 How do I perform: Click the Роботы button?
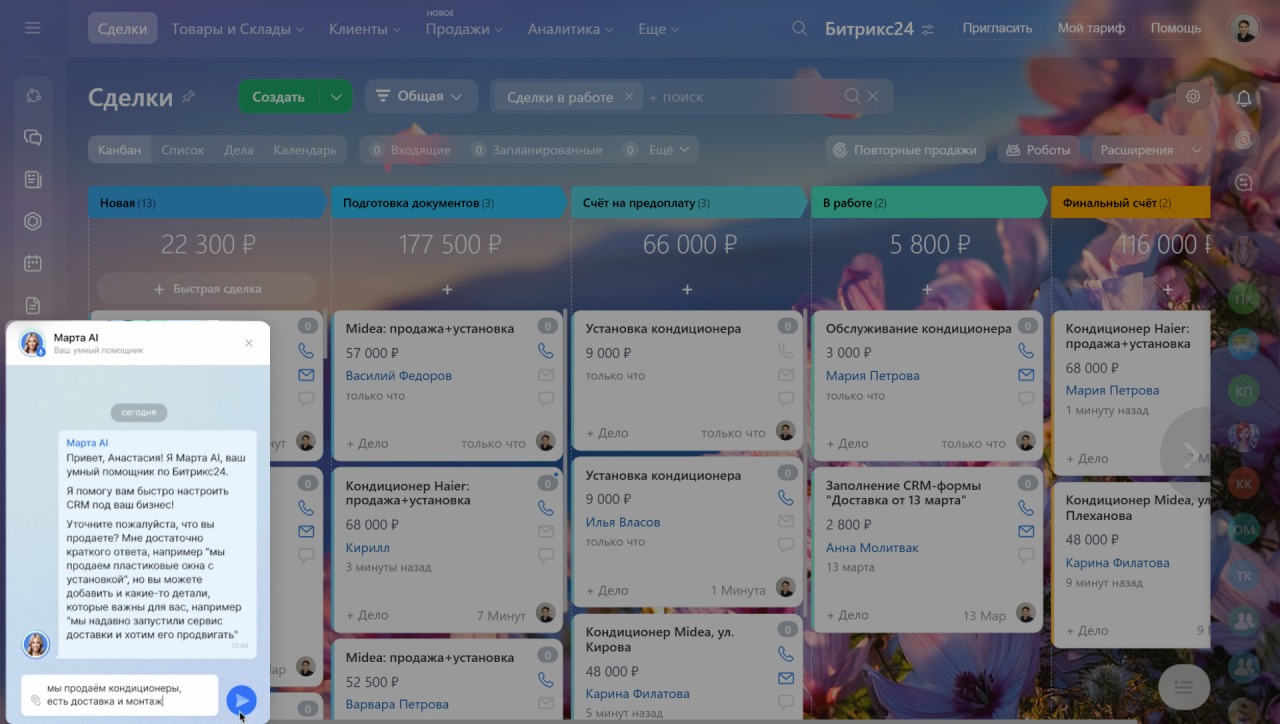[1038, 150]
